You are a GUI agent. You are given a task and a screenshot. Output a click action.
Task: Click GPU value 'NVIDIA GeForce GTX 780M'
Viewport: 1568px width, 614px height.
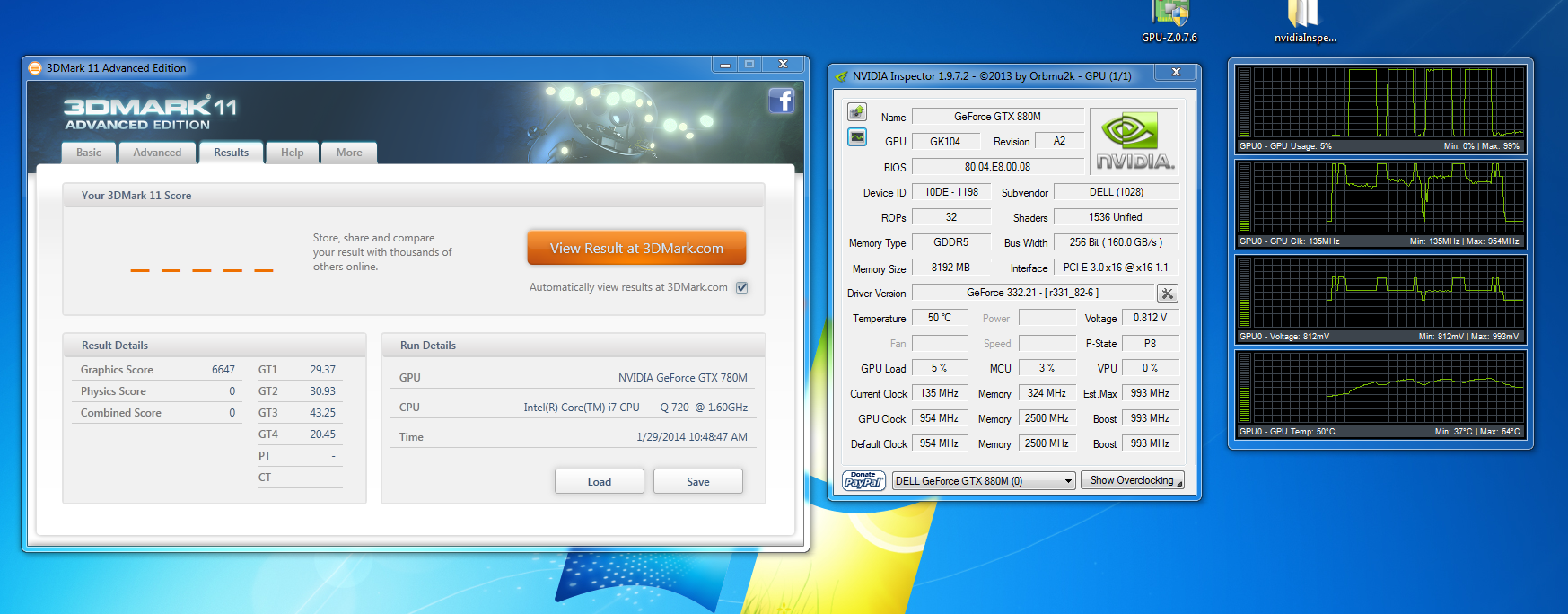(683, 378)
